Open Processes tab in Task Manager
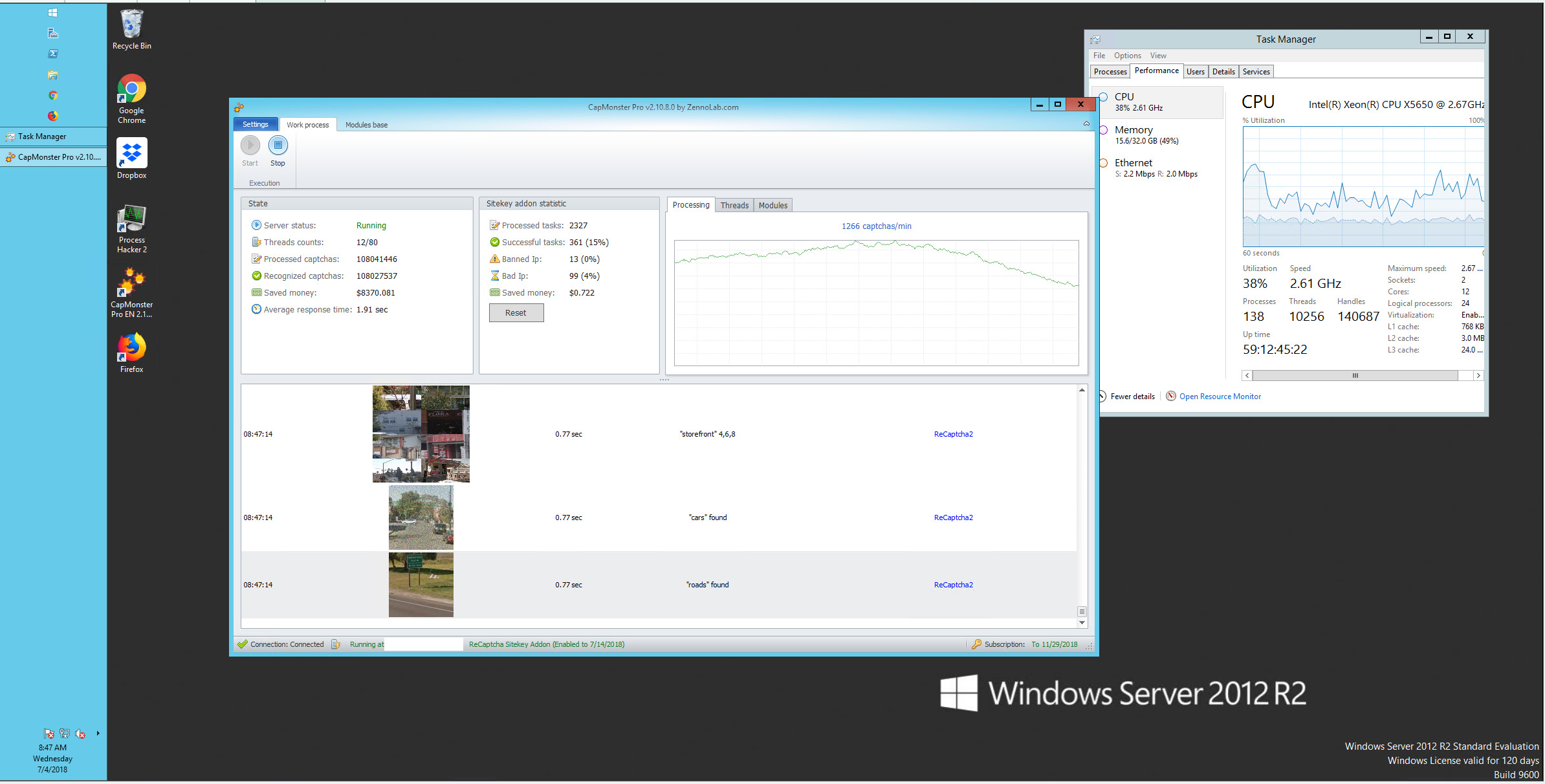This screenshot has width=1545, height=784. click(x=1110, y=72)
